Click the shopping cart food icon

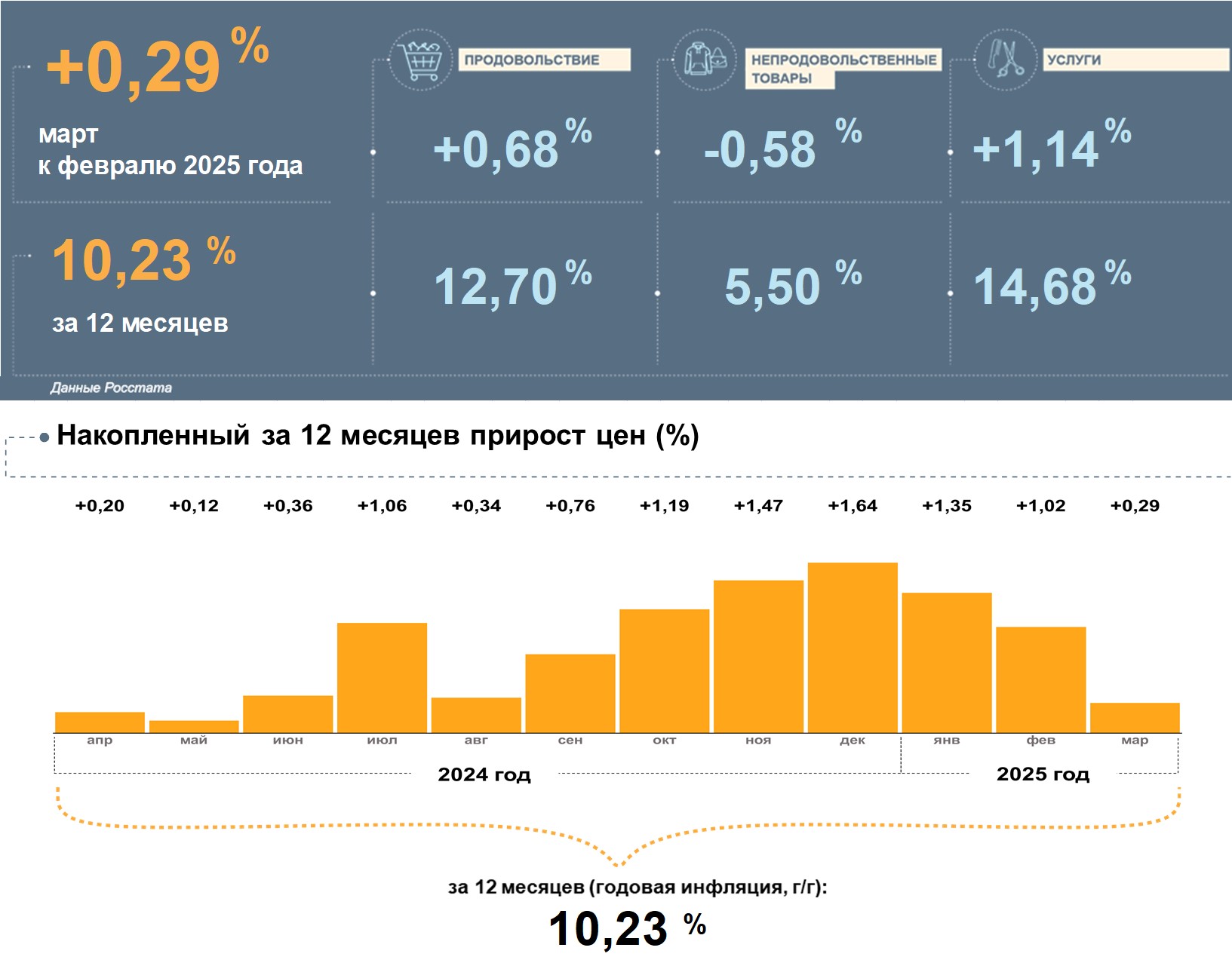pyautogui.click(x=420, y=60)
